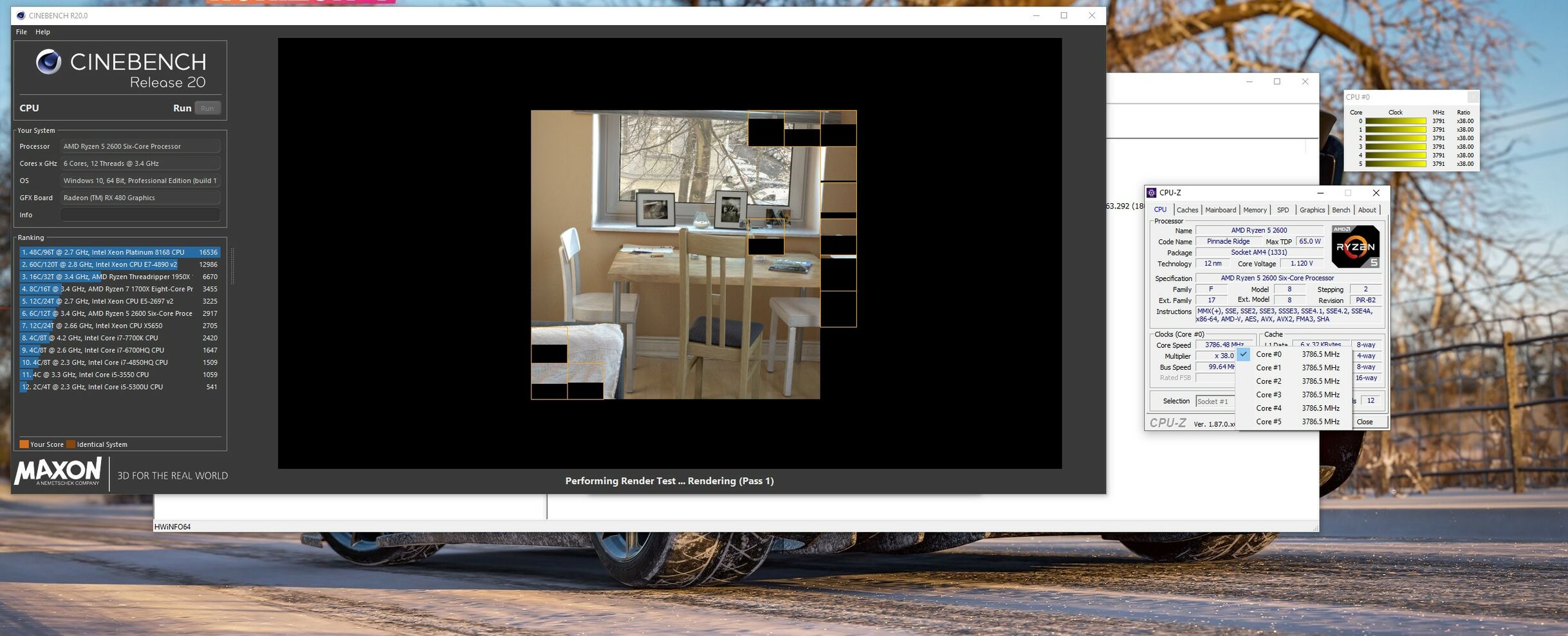Image resolution: width=1568 pixels, height=636 pixels.
Task: Open the About tab in CPU-Z
Action: (1367, 210)
